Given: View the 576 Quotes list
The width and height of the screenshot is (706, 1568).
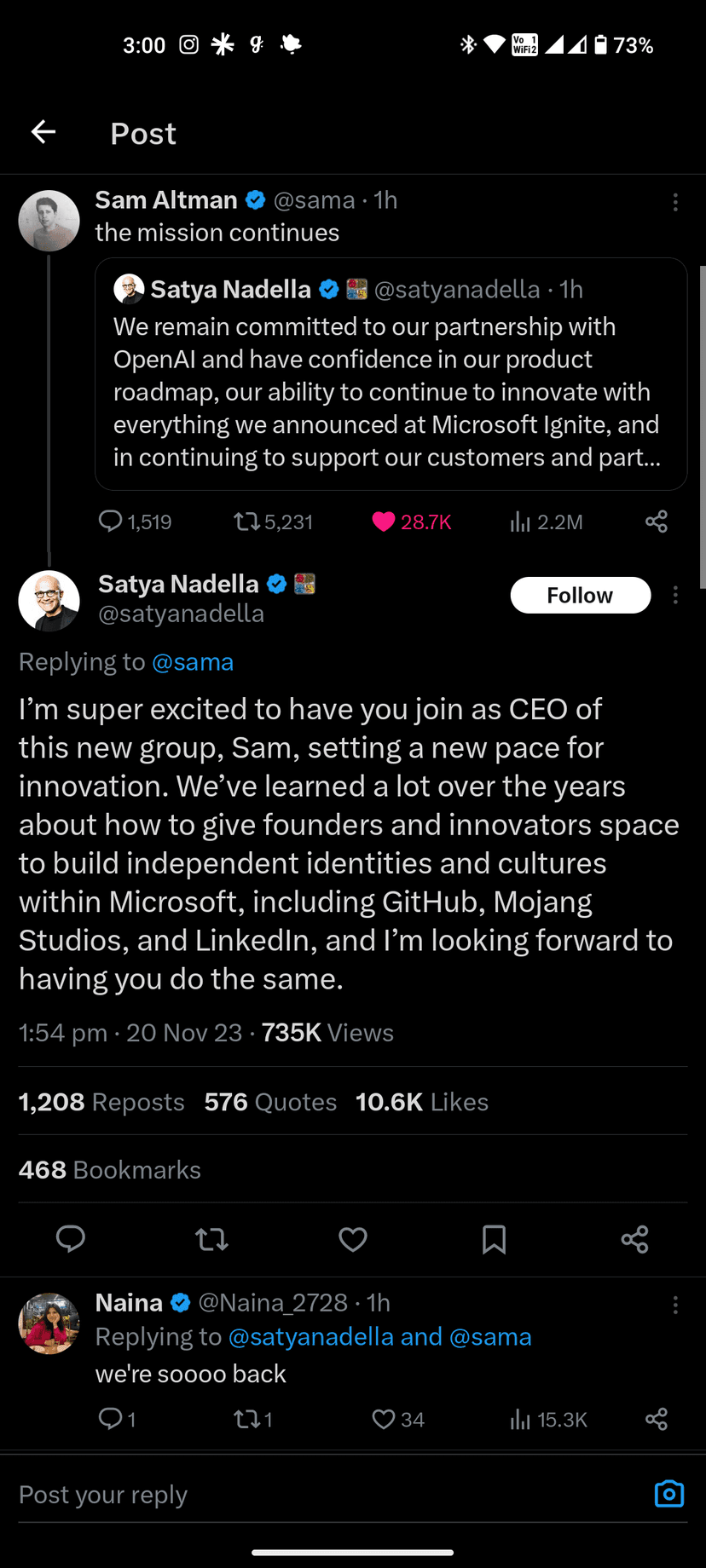Looking at the screenshot, I should pos(270,1102).
